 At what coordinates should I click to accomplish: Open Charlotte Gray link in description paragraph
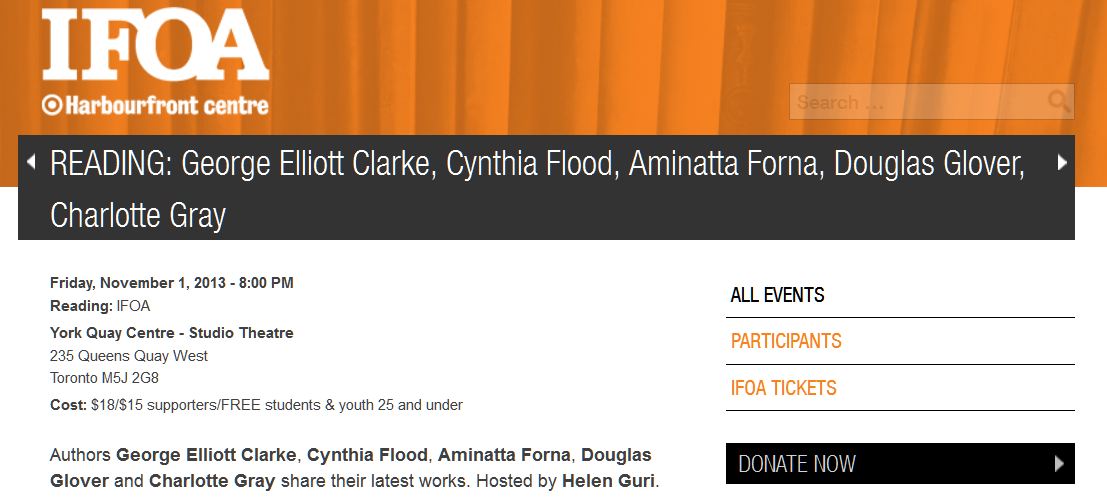[x=212, y=481]
